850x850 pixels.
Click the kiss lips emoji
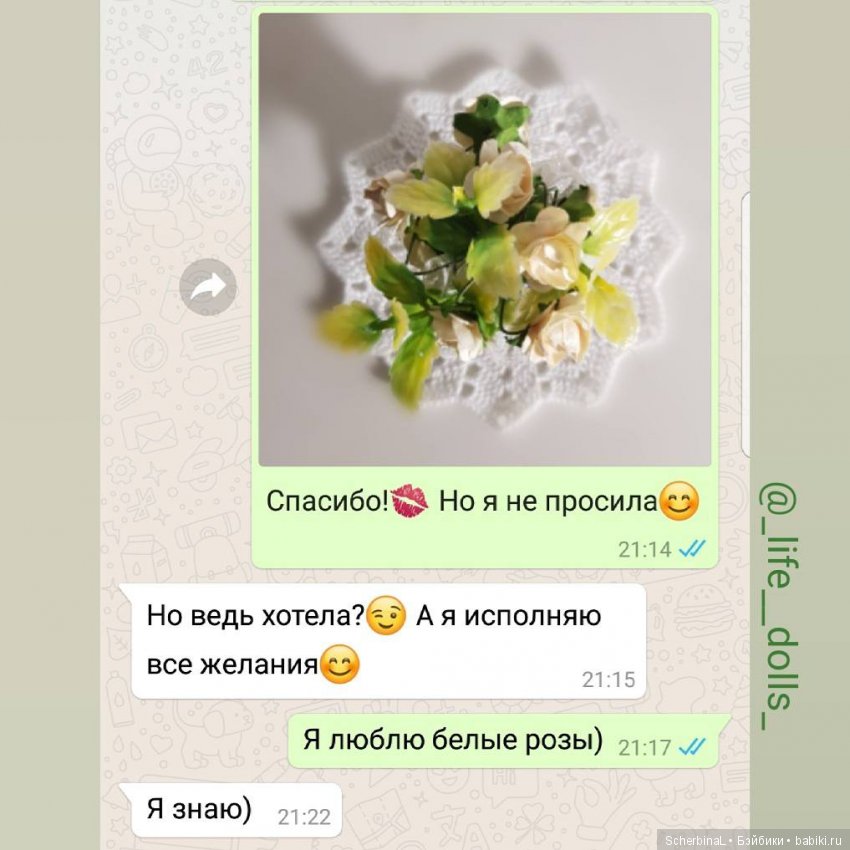(409, 501)
